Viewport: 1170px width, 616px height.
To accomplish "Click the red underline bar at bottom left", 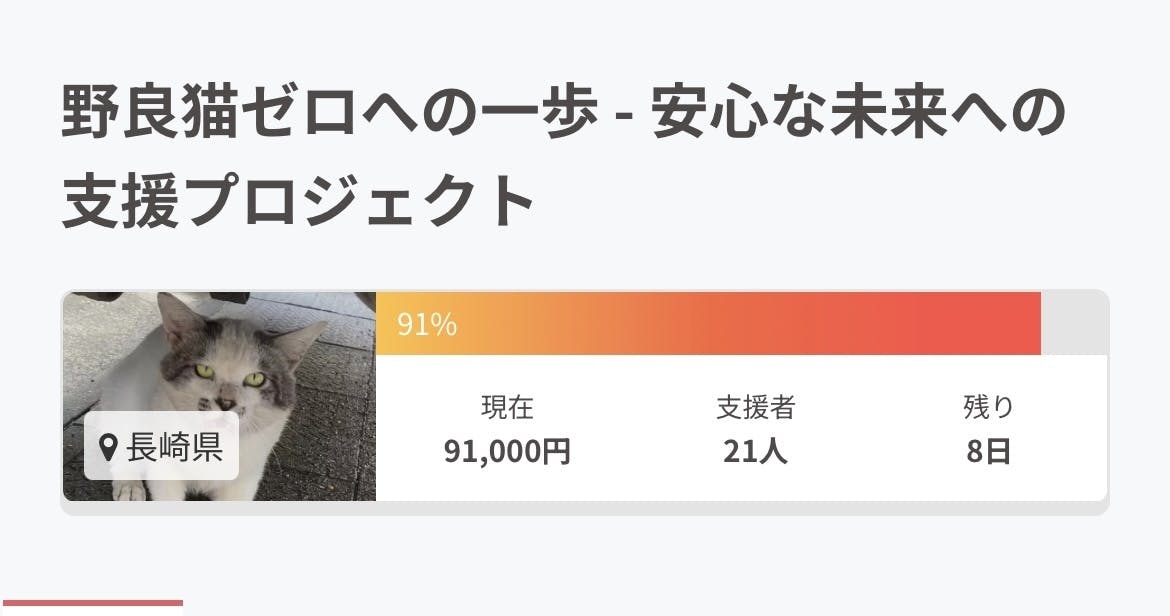I will click(92, 603).
